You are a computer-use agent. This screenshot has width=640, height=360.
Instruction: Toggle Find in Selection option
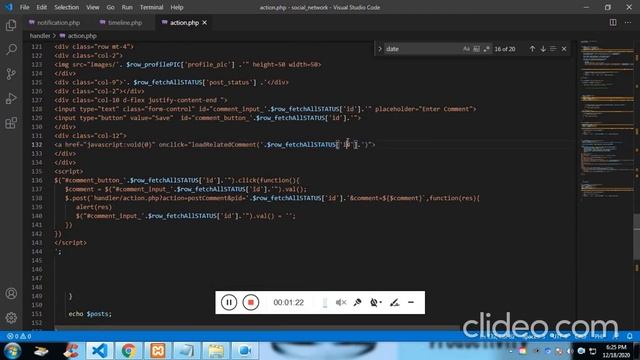(553, 49)
